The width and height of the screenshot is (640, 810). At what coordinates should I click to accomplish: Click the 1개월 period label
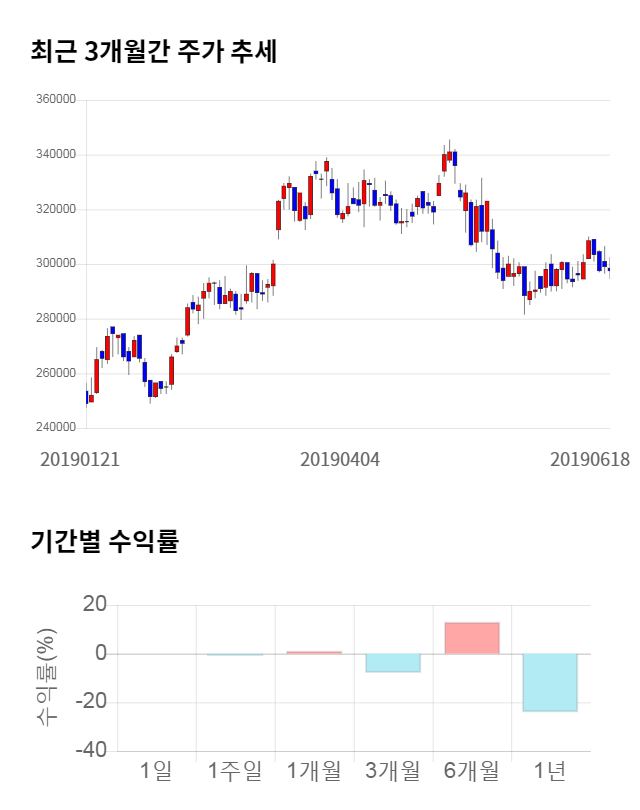point(314,771)
